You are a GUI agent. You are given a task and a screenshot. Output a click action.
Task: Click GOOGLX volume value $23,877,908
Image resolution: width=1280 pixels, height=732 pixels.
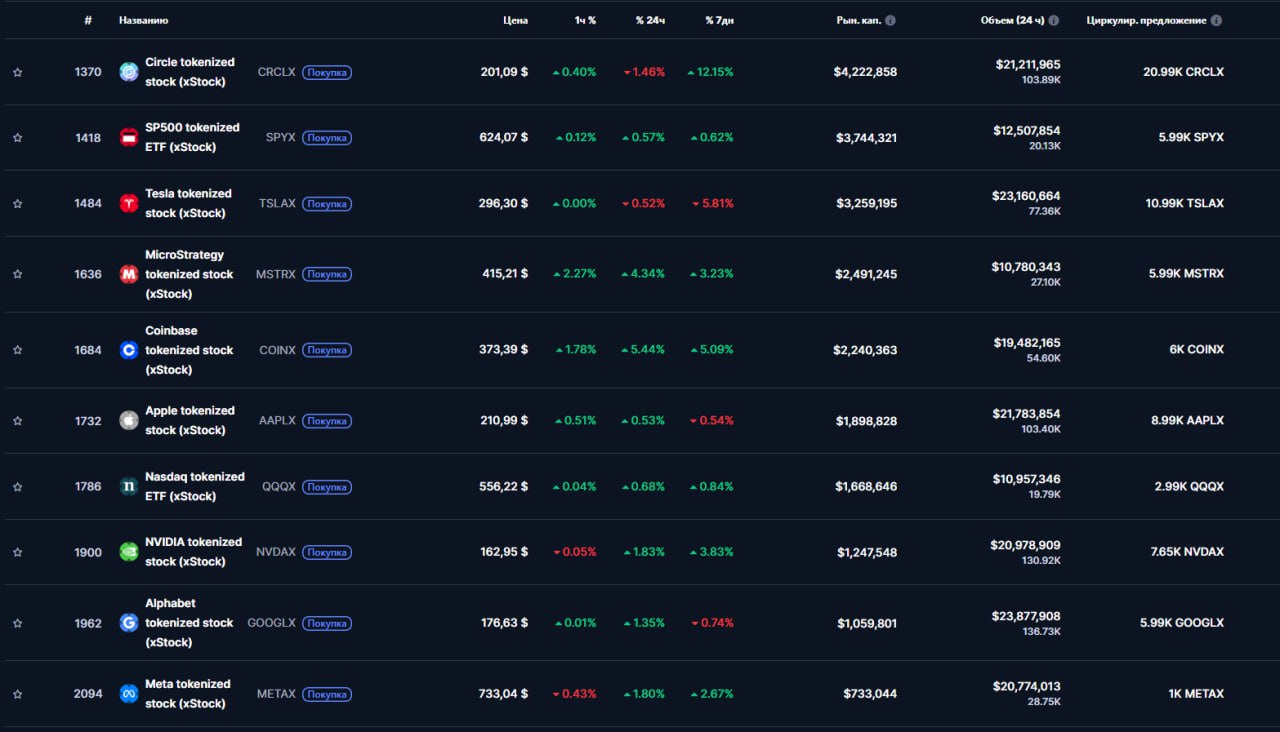pos(1028,616)
